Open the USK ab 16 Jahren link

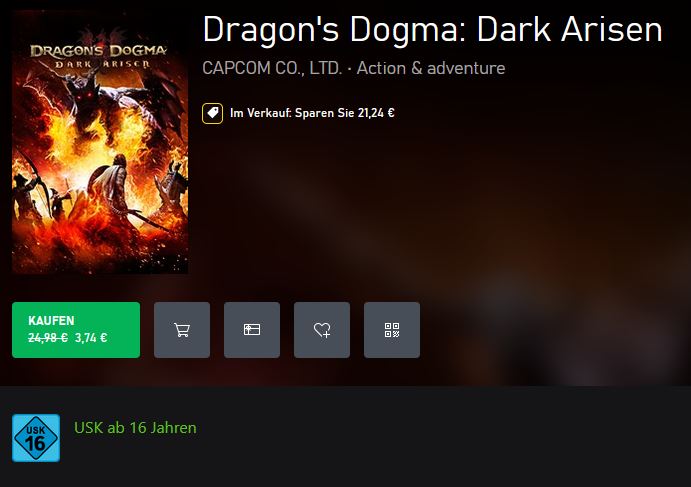pyautogui.click(x=135, y=428)
